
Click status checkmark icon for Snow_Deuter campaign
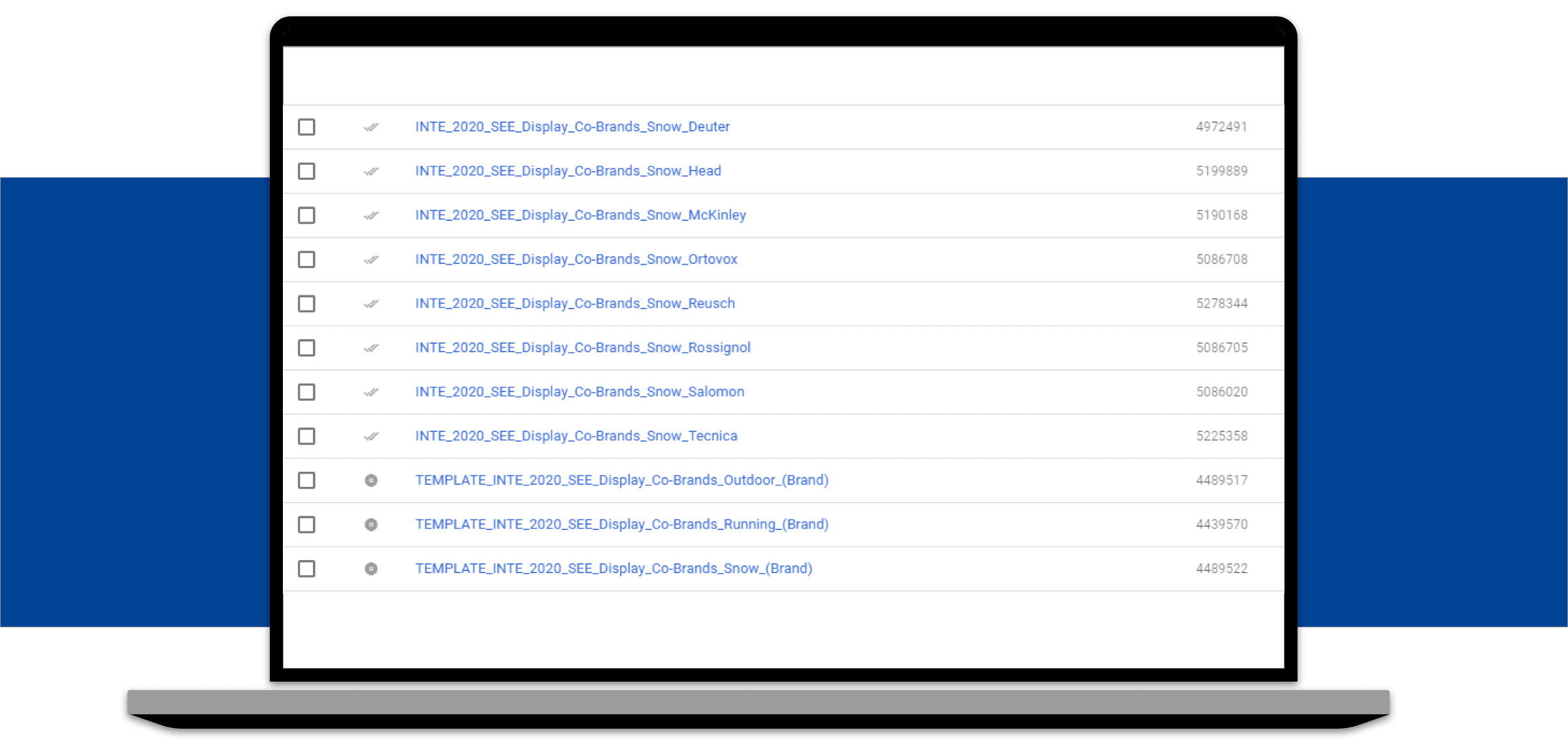tap(371, 127)
